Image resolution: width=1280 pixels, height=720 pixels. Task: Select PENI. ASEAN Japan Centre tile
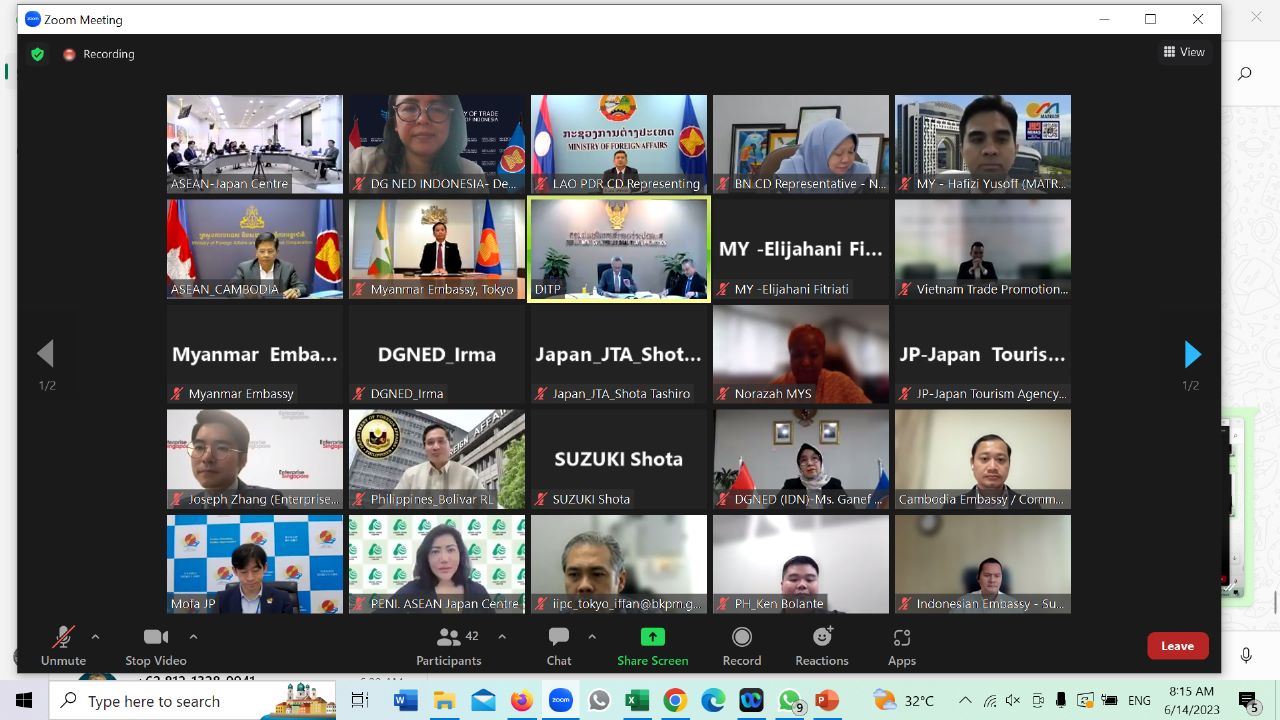pyautogui.click(x=437, y=564)
